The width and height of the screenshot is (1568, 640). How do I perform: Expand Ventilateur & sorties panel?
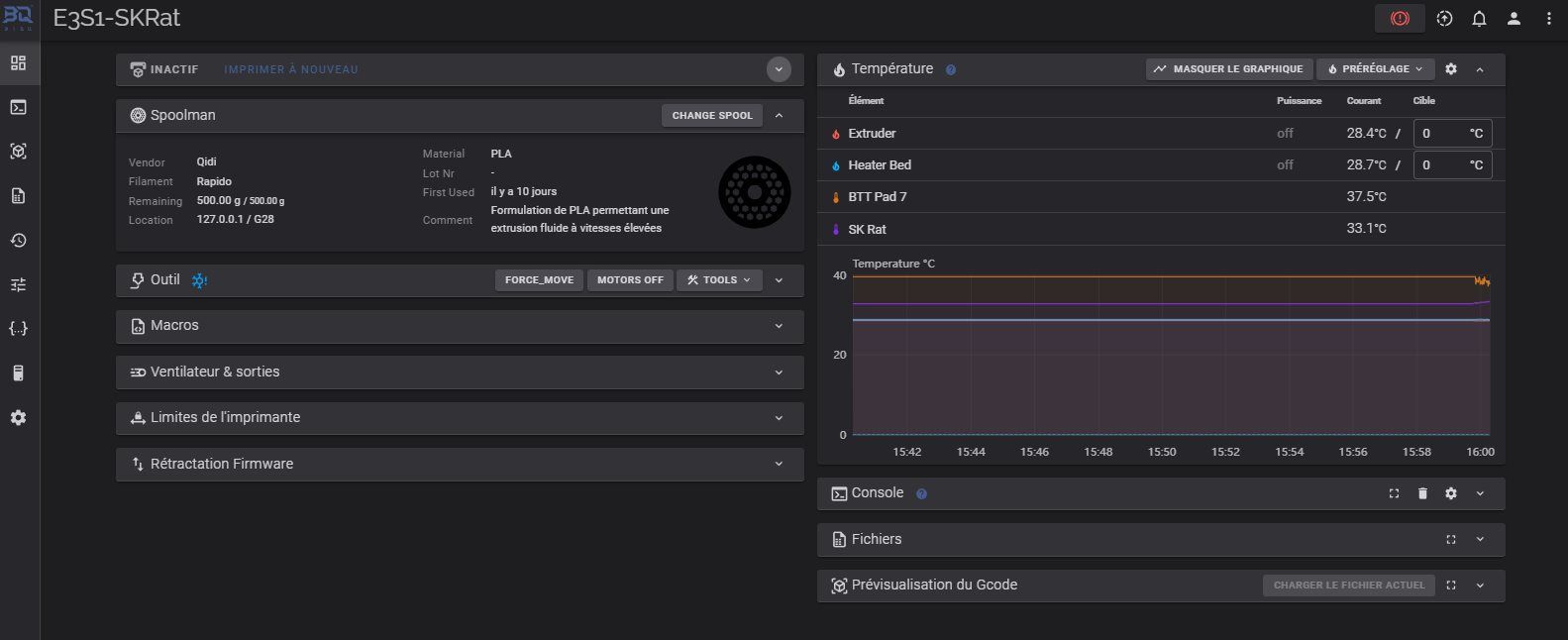tap(779, 373)
